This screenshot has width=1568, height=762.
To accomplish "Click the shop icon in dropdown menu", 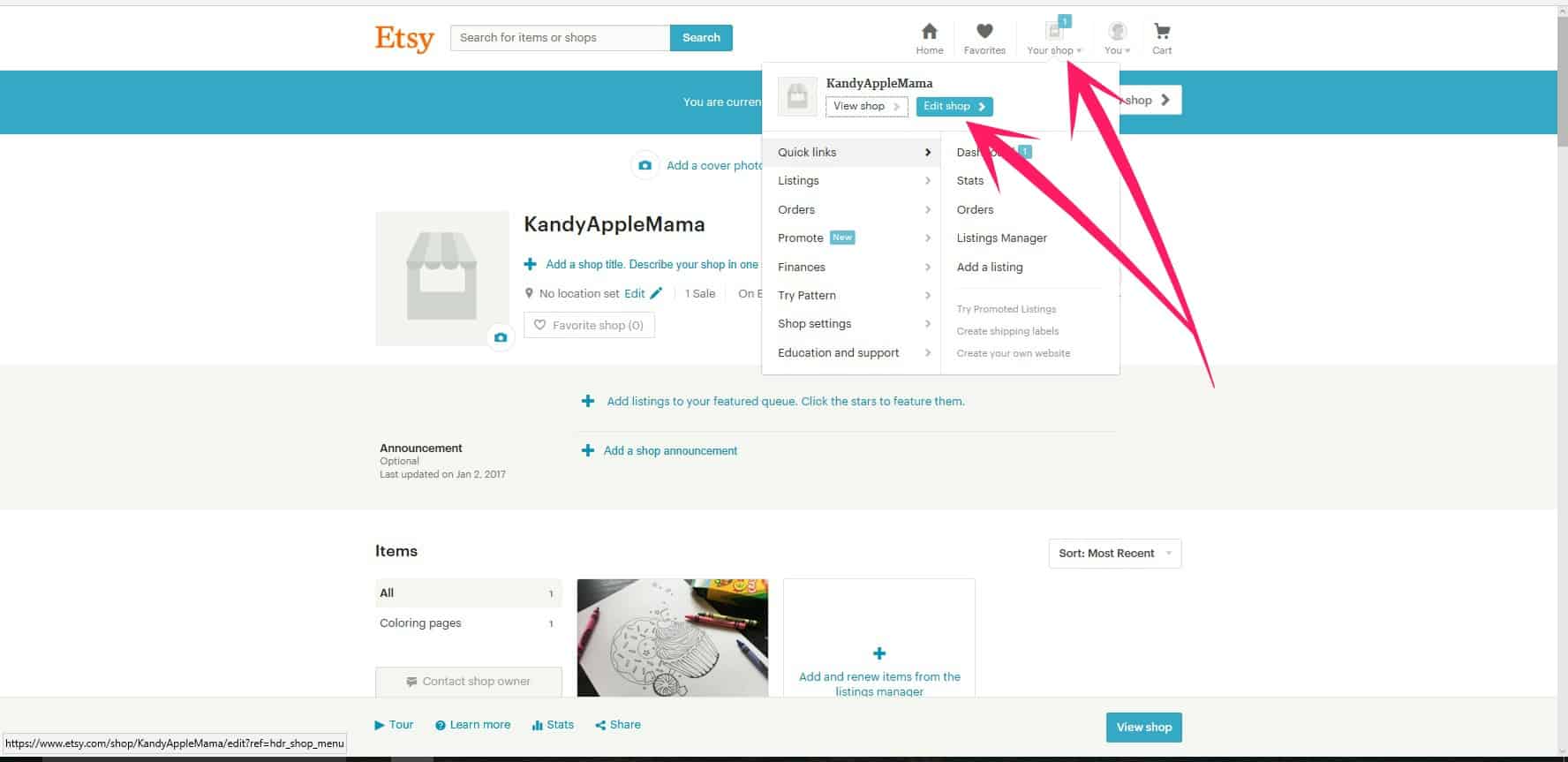I will click(x=797, y=96).
